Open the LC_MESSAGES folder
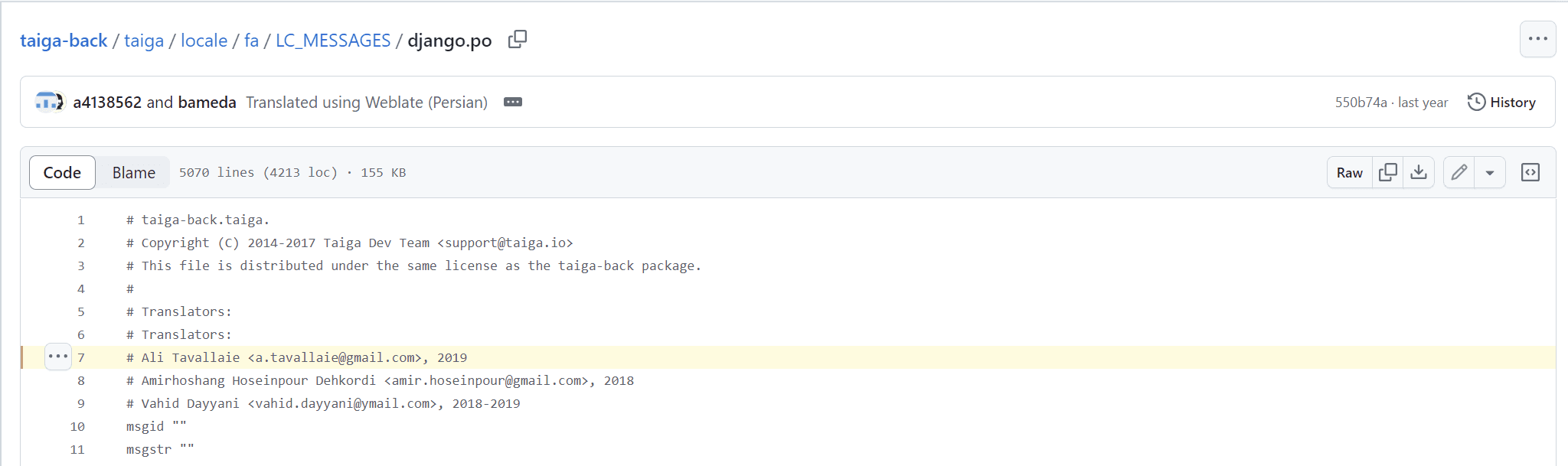The image size is (1568, 466). pos(333,40)
